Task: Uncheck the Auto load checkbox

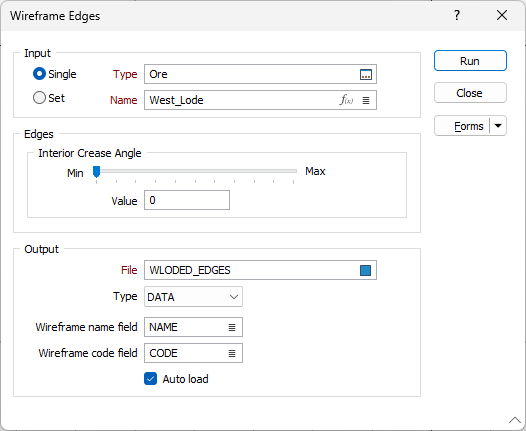Action: click(x=150, y=379)
